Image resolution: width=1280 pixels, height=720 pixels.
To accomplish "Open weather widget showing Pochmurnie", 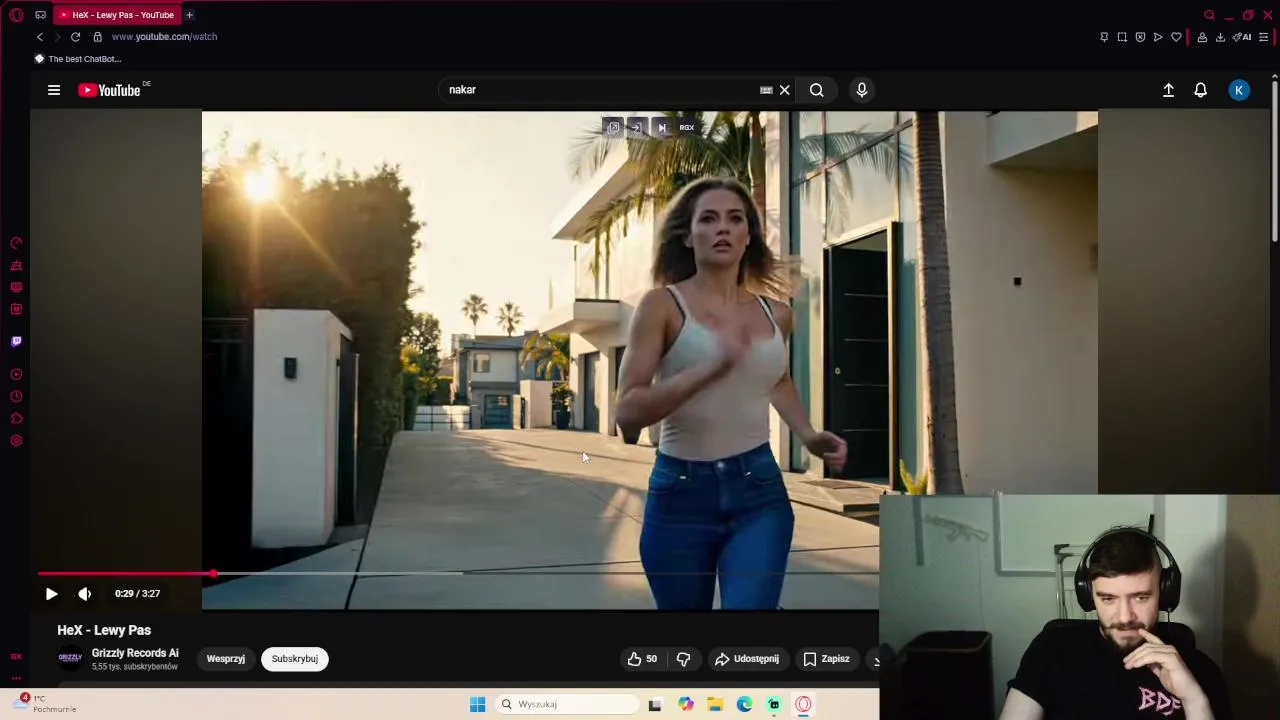I will (x=45, y=704).
